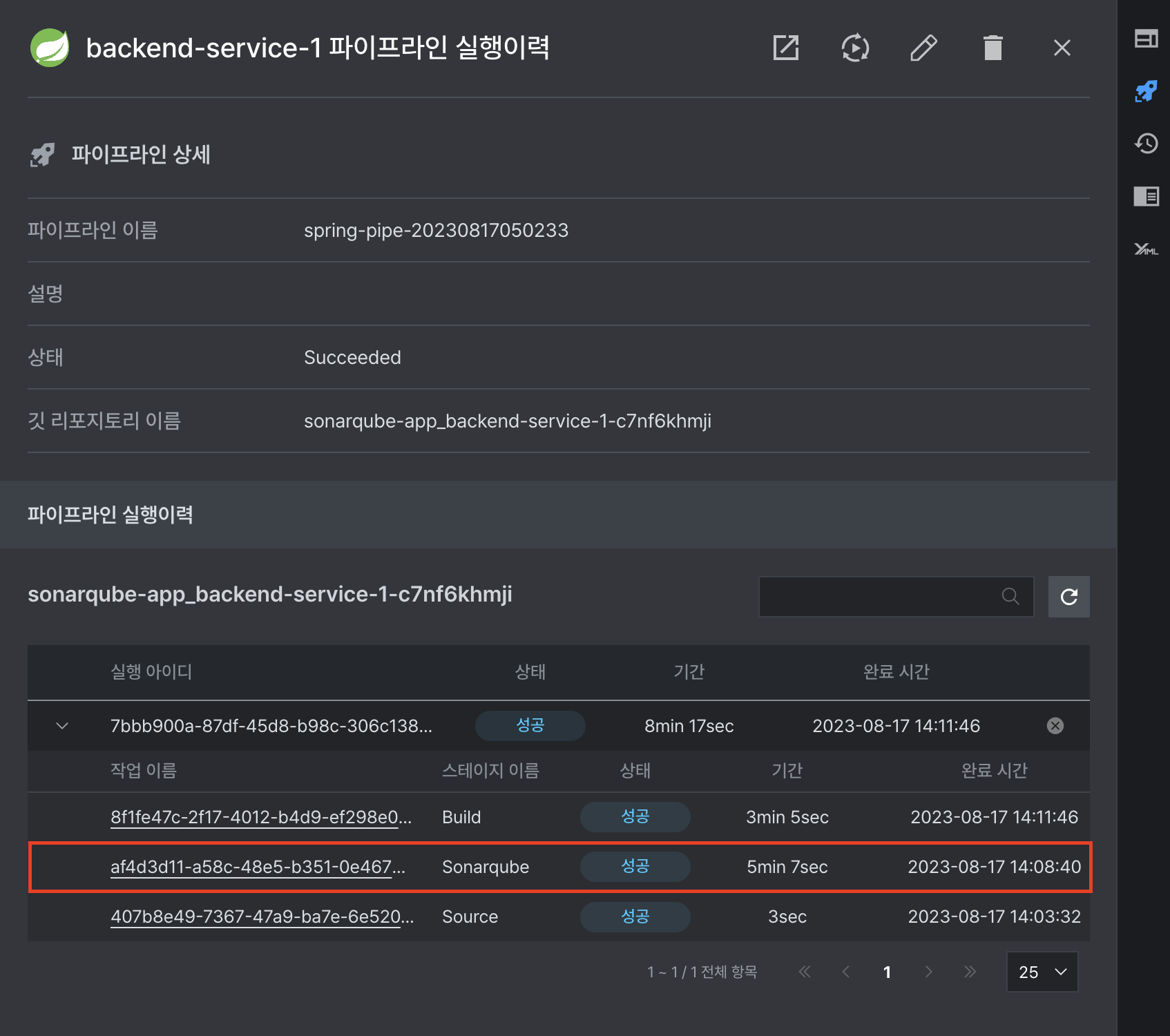Open the 25 page size dropdown
The width and height of the screenshot is (1170, 1036).
1042,972
